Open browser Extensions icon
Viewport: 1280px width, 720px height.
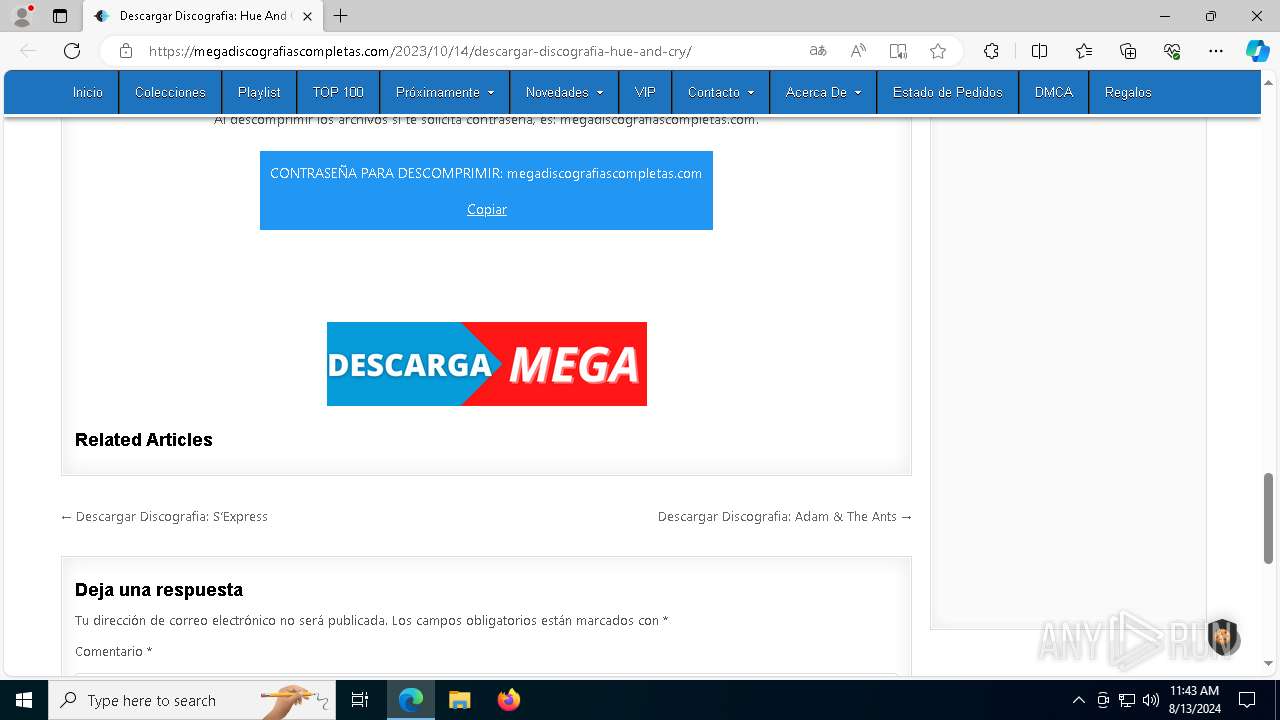tap(991, 51)
